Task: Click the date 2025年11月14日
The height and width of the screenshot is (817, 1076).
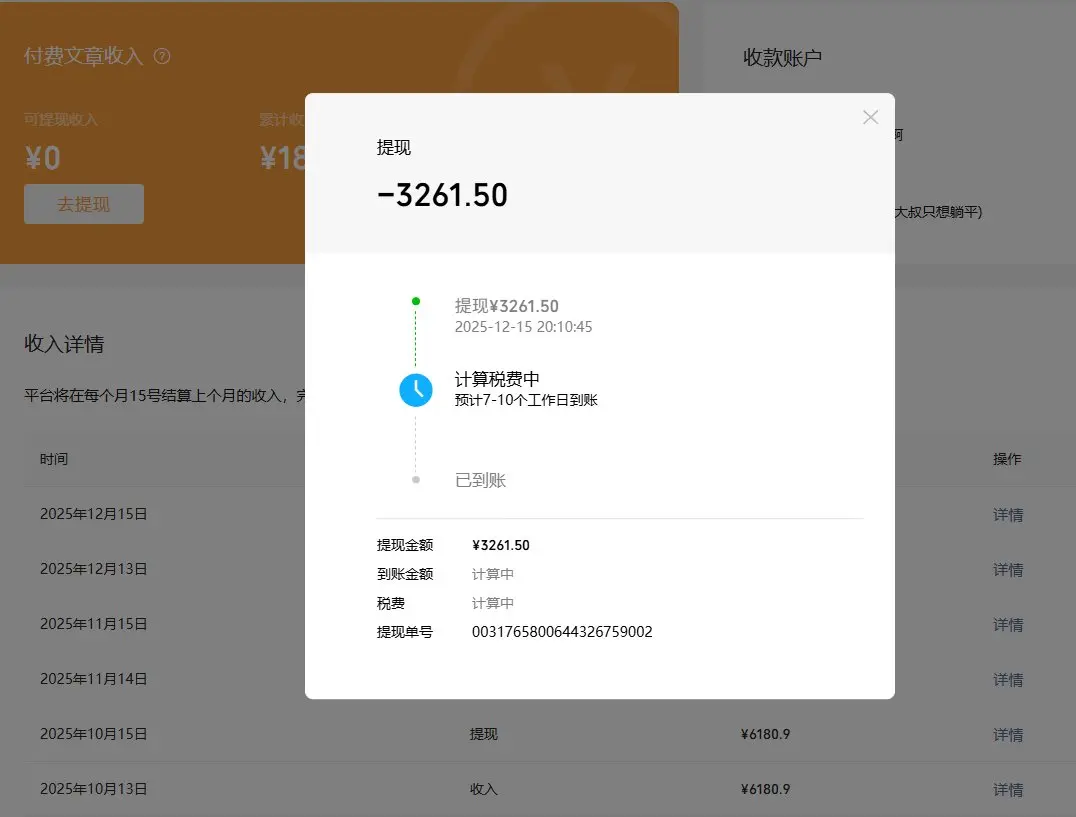Action: click(x=93, y=678)
